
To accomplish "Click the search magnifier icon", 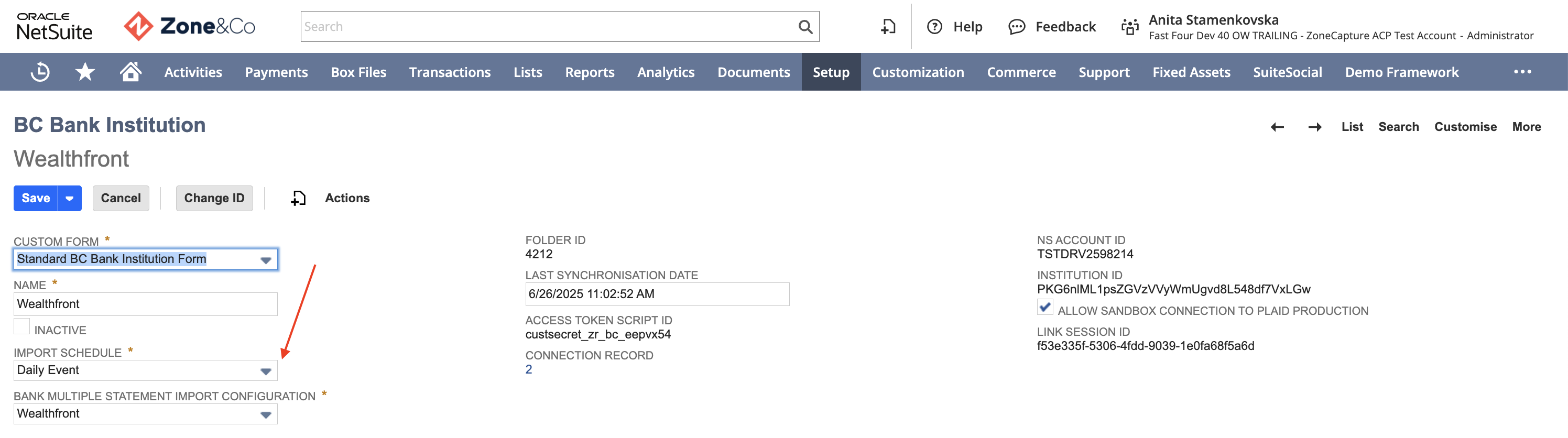I will (x=804, y=27).
